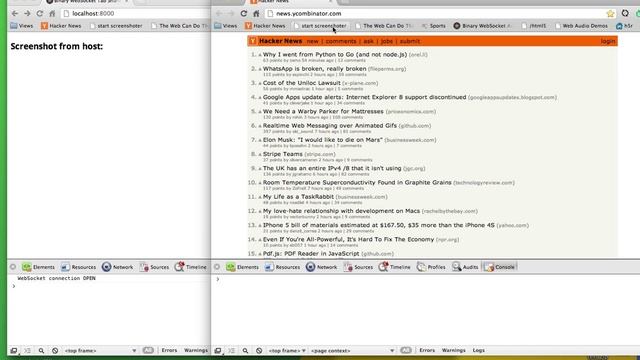
Task: Open Hacker News 'submit' page
Action: click(x=409, y=41)
